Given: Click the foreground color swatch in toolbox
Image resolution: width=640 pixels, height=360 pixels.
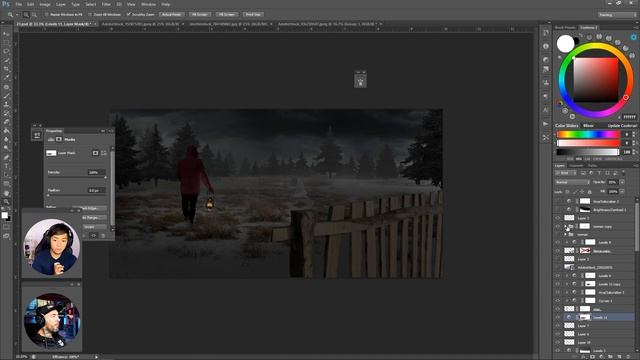Looking at the screenshot, I should [4, 215].
